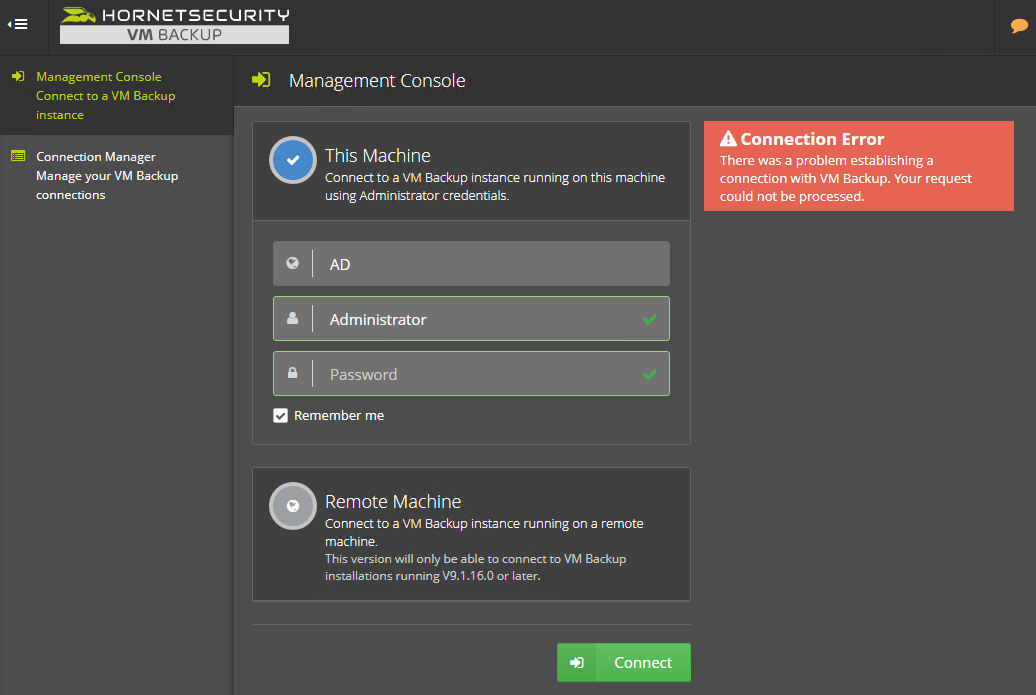Click into the Password field
This screenshot has height=695, width=1036.
pos(471,373)
